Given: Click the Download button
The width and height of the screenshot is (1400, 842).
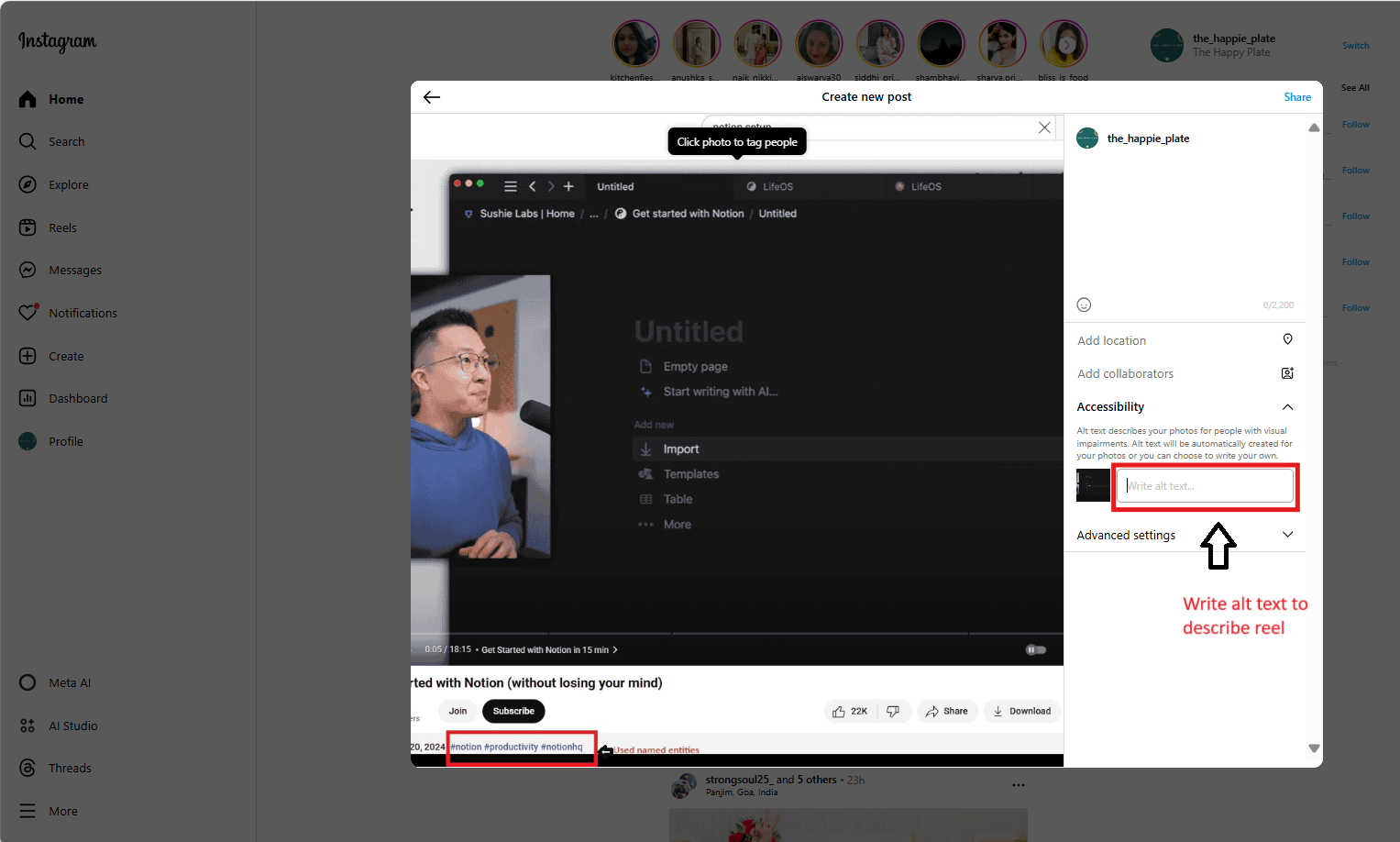Looking at the screenshot, I should [1022, 711].
